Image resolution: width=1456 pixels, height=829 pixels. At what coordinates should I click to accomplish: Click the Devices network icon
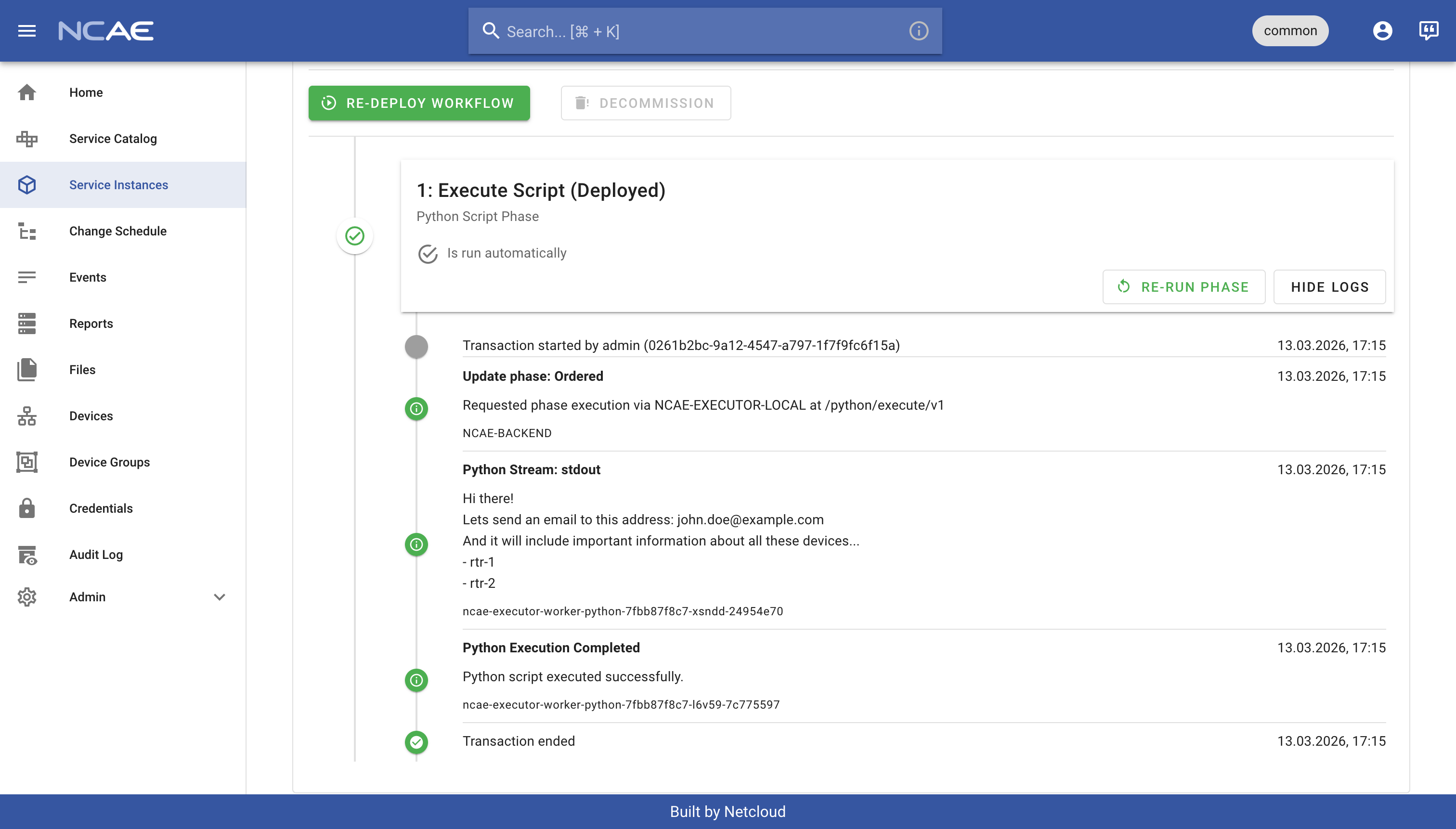click(x=27, y=415)
